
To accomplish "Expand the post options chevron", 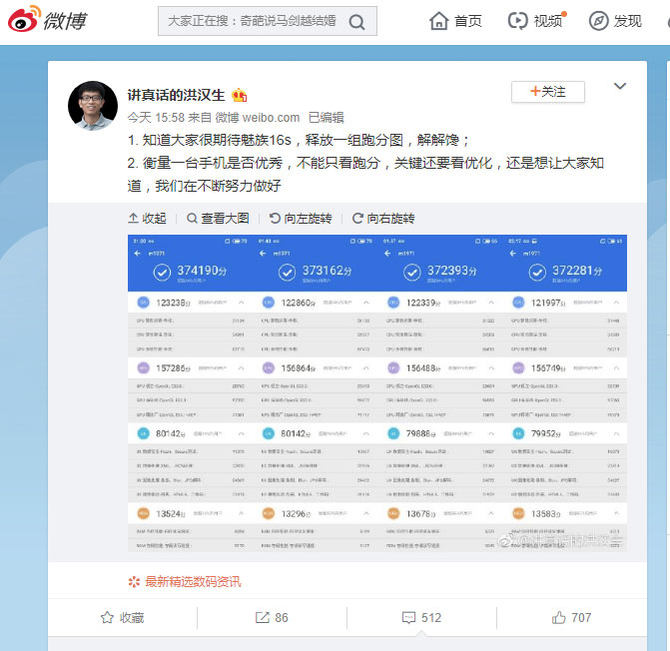I will click(620, 86).
